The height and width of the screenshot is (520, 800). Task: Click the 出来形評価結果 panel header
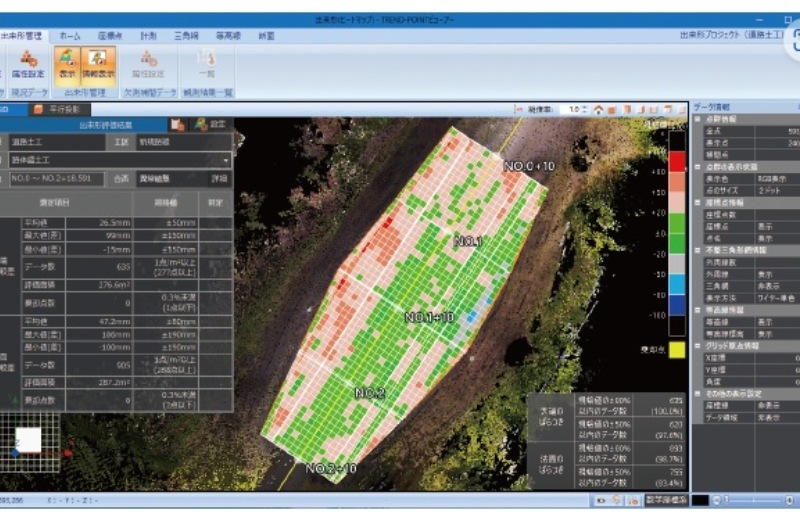pos(84,125)
